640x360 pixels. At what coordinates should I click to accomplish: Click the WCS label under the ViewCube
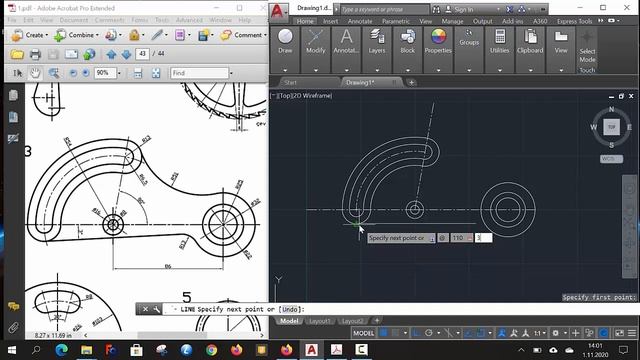coord(611,158)
